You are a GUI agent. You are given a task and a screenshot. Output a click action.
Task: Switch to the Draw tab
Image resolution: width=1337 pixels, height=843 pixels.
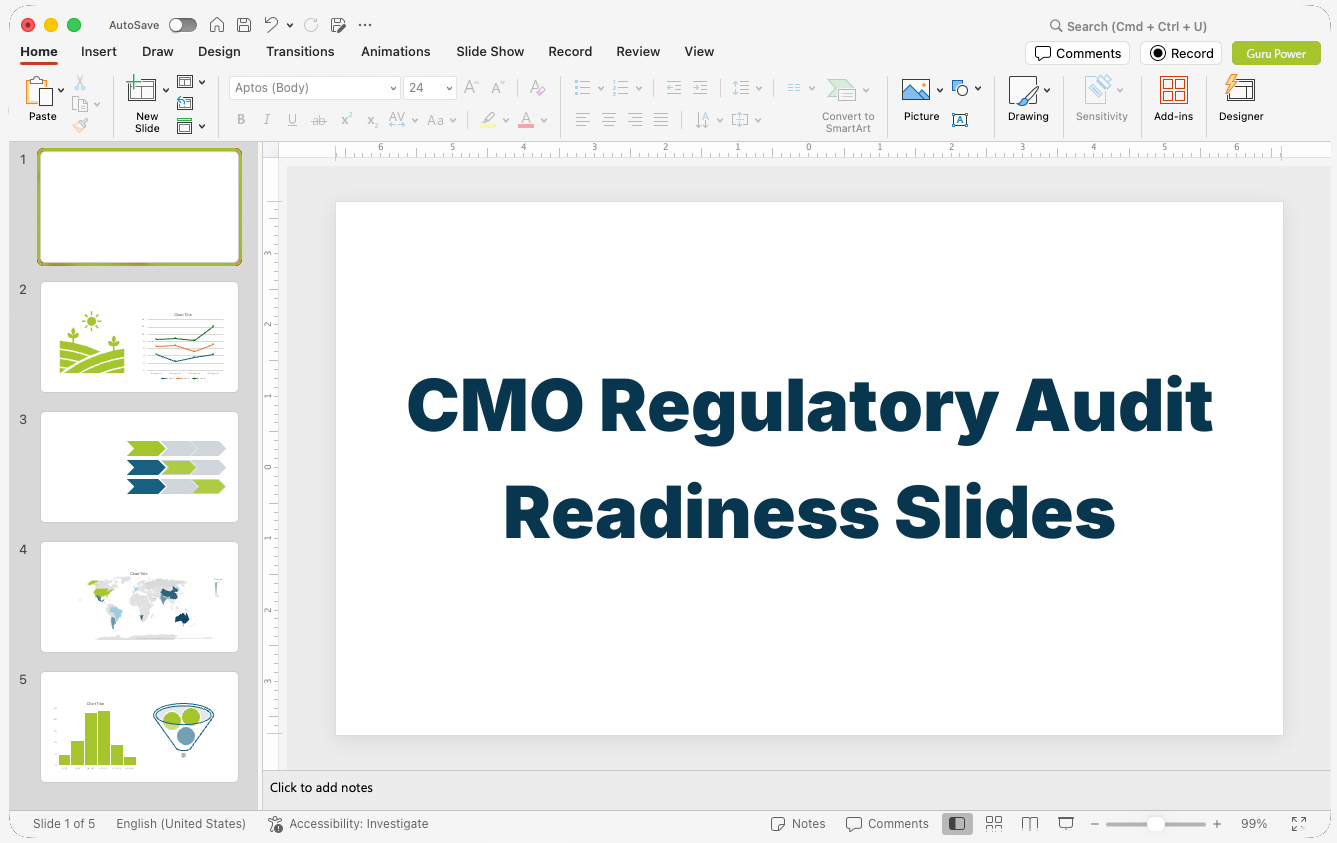tap(158, 51)
